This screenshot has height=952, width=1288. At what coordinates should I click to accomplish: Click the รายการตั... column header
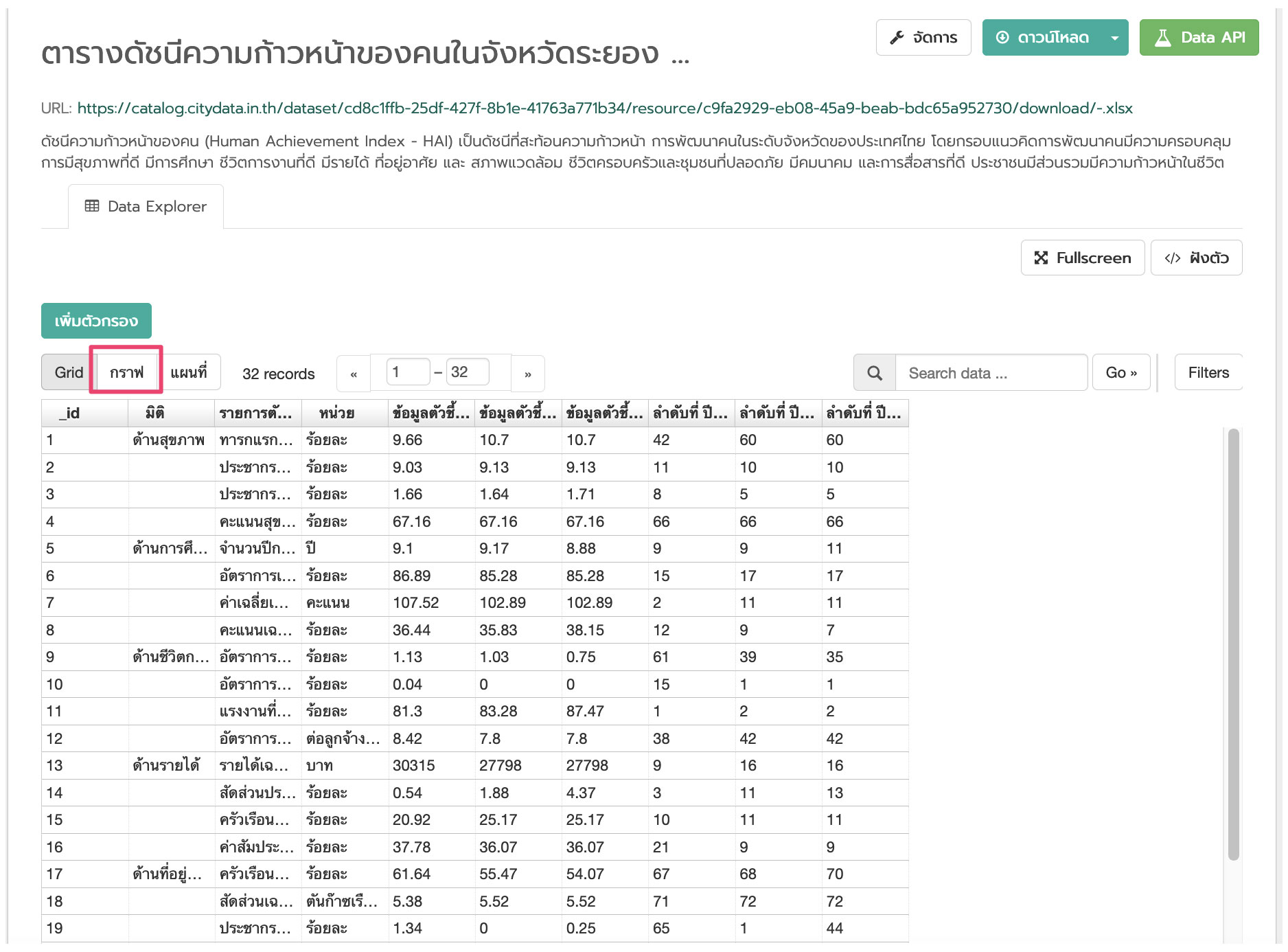pos(258,413)
